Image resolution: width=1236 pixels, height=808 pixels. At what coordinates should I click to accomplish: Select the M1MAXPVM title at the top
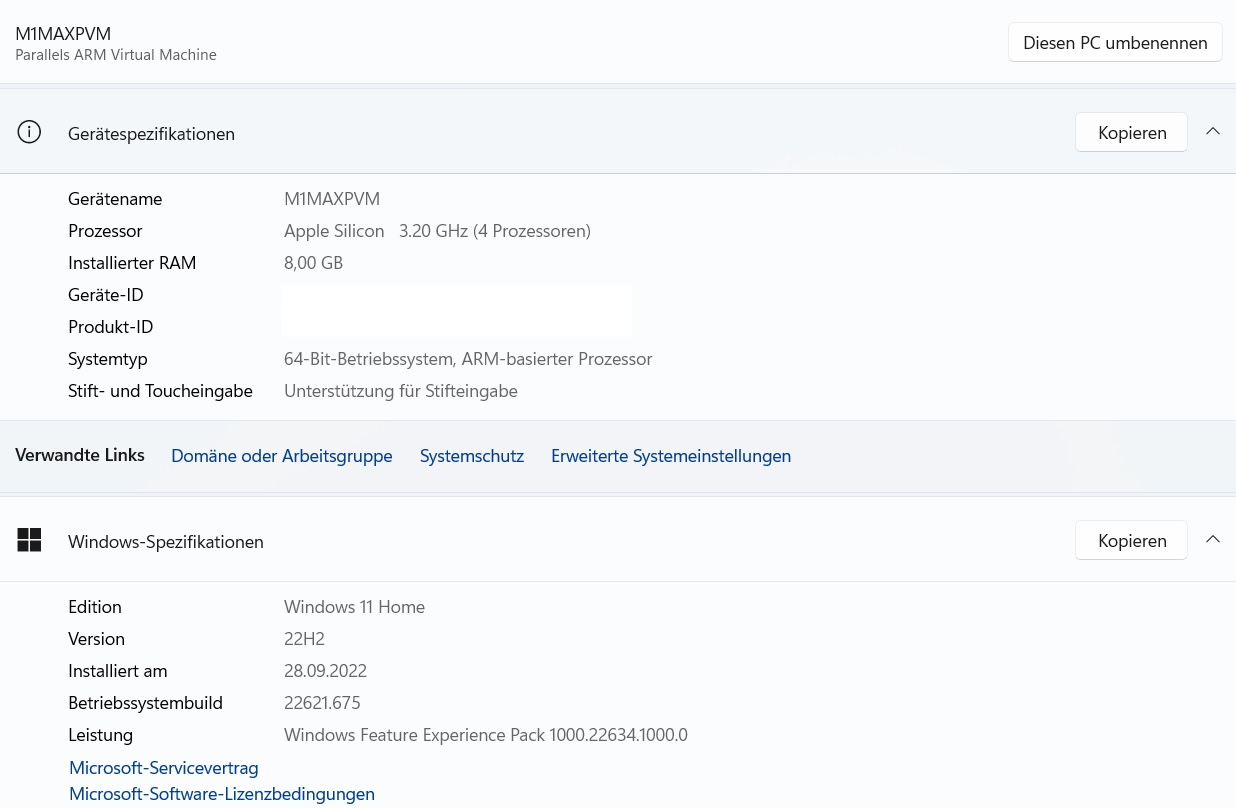coord(63,34)
